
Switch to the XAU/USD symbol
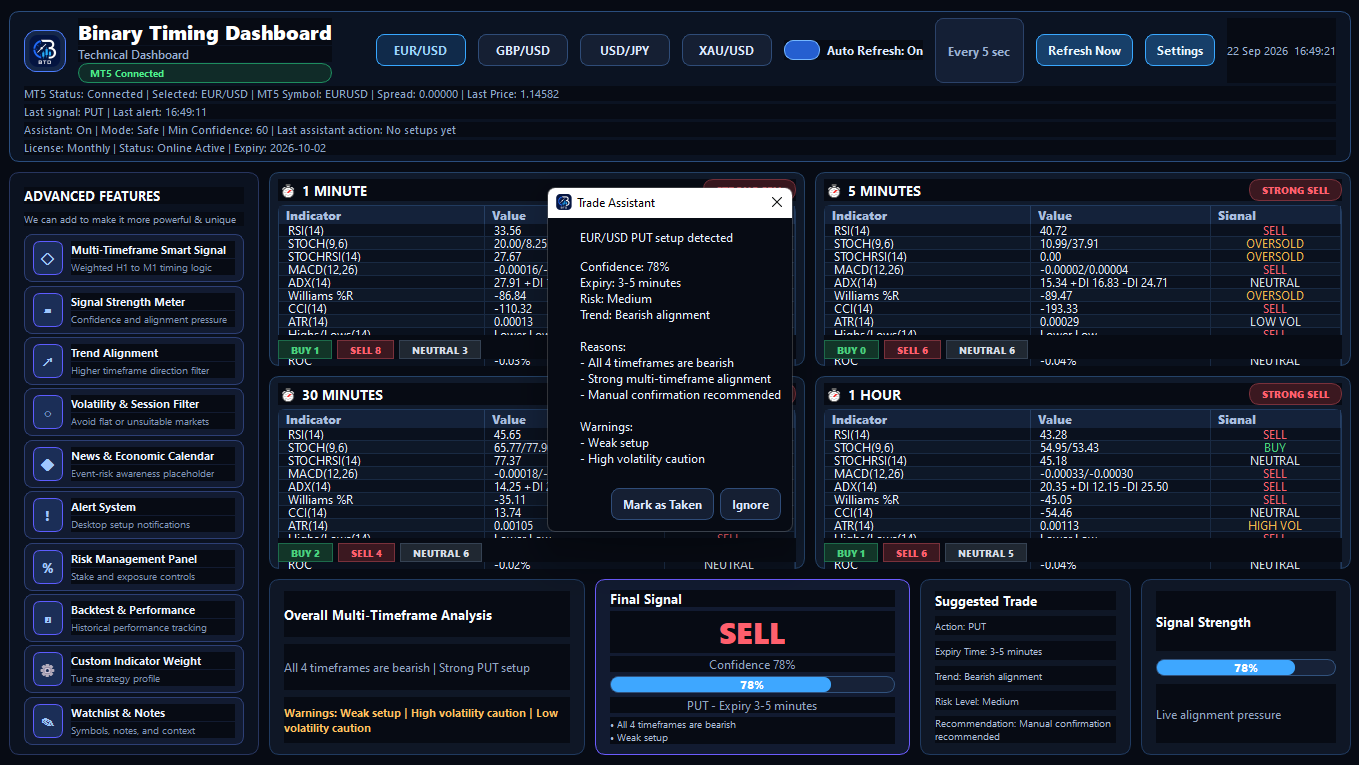[727, 50]
